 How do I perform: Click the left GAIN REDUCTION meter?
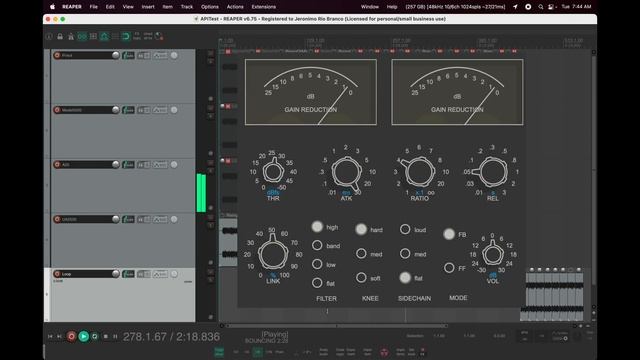(311, 92)
